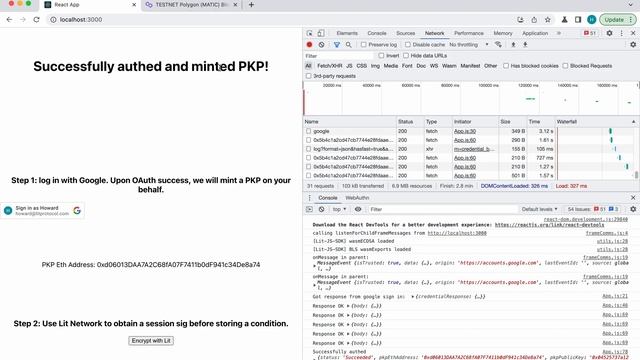Screen dimensions: 640x360
Task: Click the console Filter input field
Action: pyautogui.click(x=442, y=209)
